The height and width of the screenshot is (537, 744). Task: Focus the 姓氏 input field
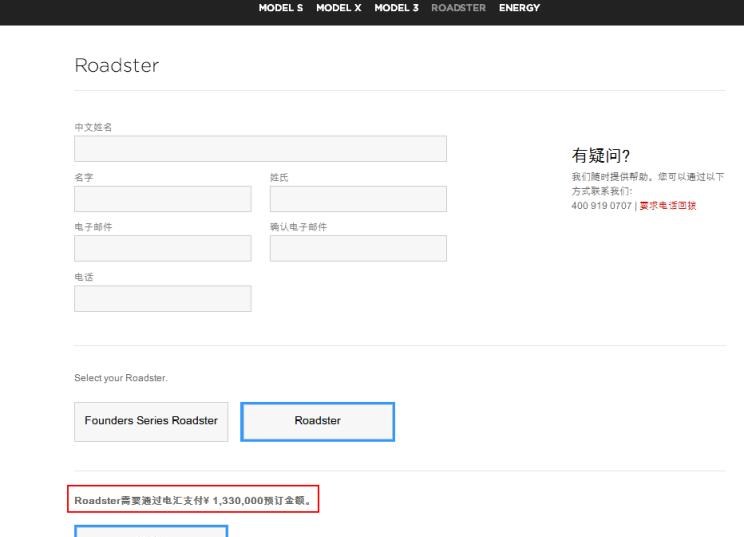tap(358, 199)
